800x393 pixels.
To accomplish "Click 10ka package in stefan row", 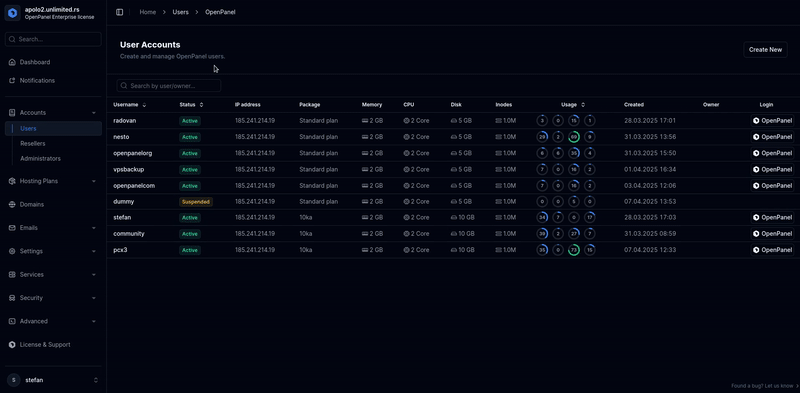I will point(306,217).
